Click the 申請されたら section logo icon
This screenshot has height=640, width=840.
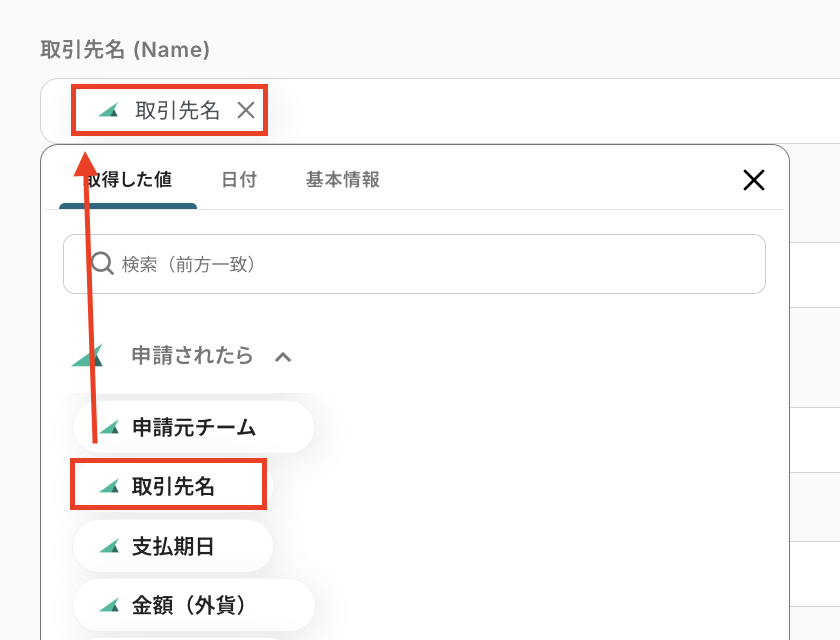88,355
